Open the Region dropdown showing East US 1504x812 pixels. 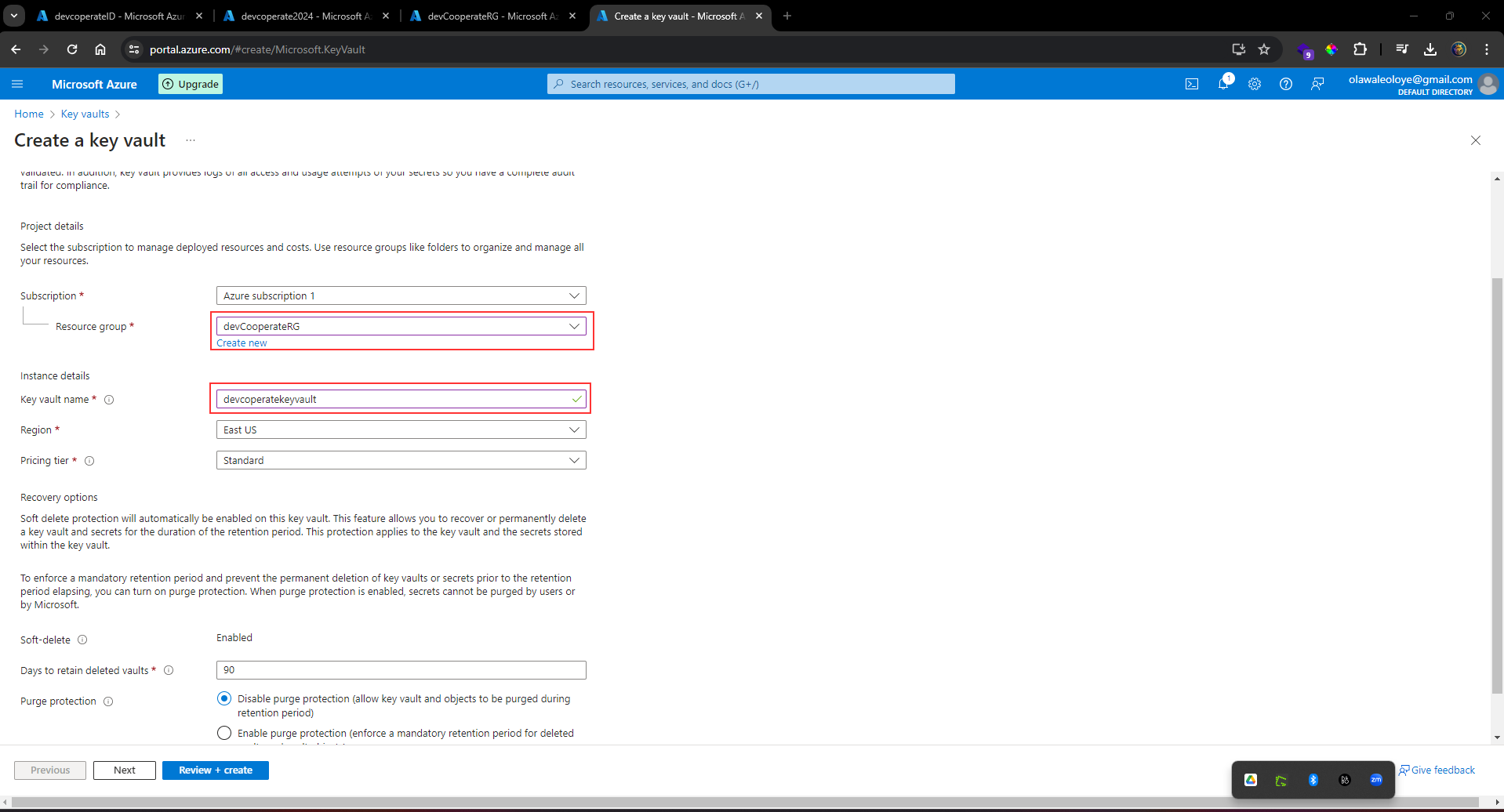[x=401, y=430]
